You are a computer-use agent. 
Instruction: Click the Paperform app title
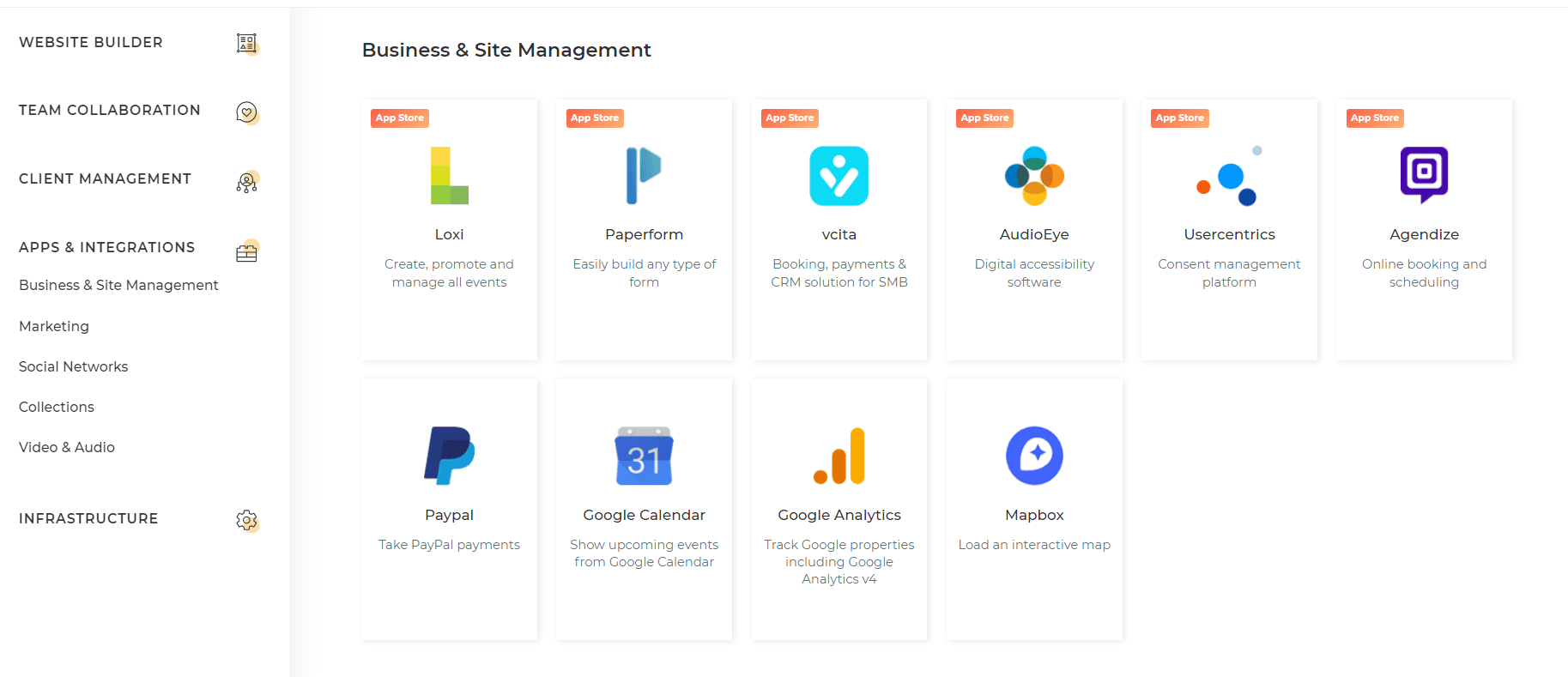pos(644,234)
